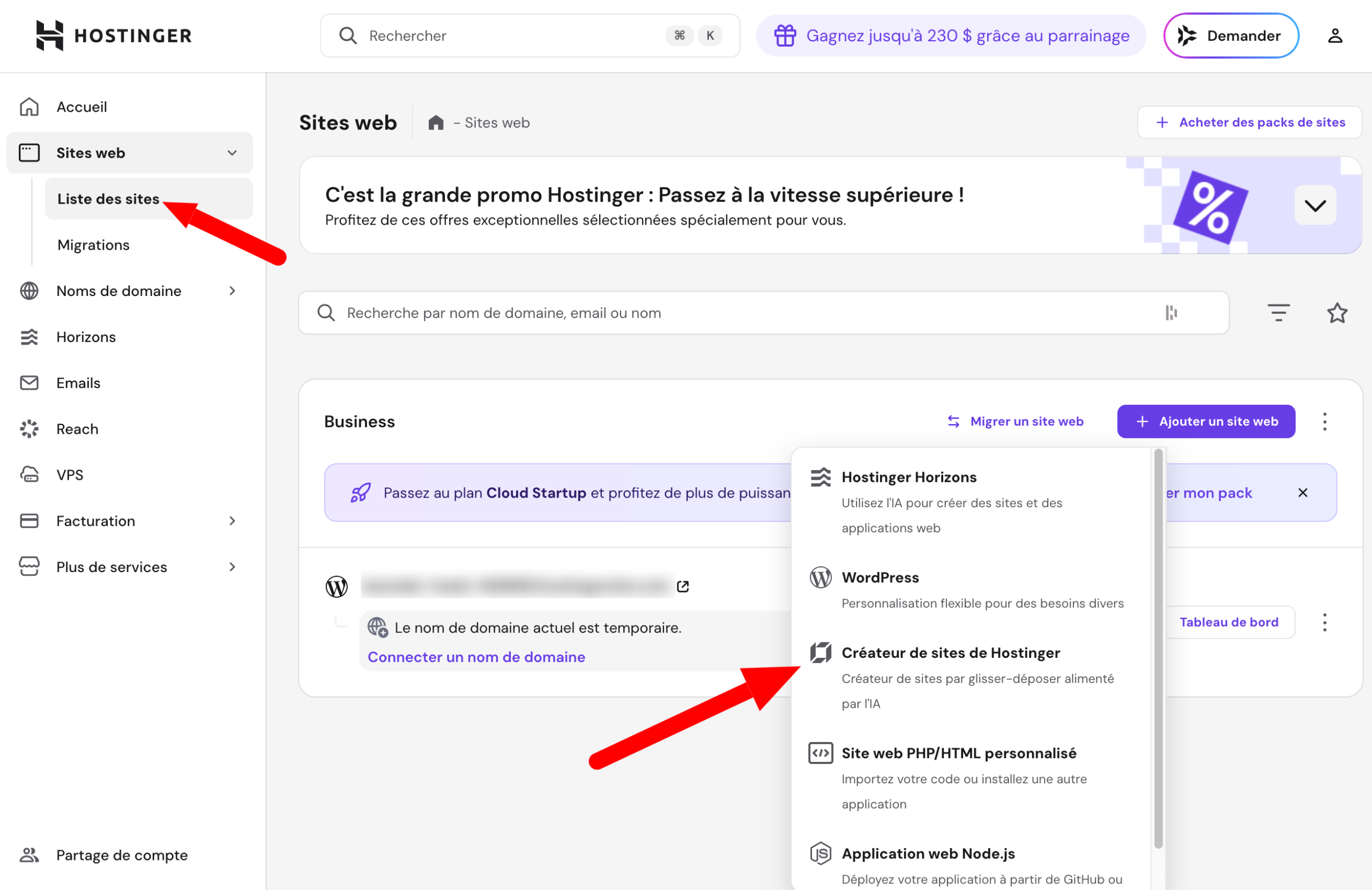The width and height of the screenshot is (1372, 890).
Task: Click the gift icon in referral banner
Action: click(785, 36)
